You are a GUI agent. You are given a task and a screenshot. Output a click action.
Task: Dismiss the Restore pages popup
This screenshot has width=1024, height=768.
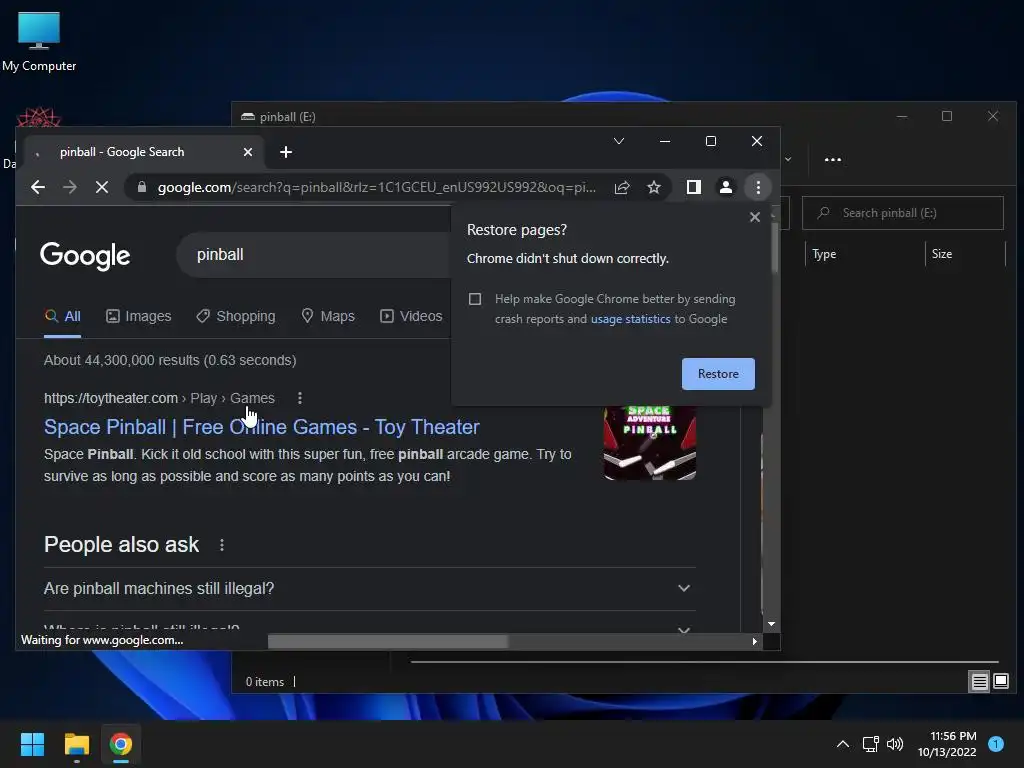point(755,217)
